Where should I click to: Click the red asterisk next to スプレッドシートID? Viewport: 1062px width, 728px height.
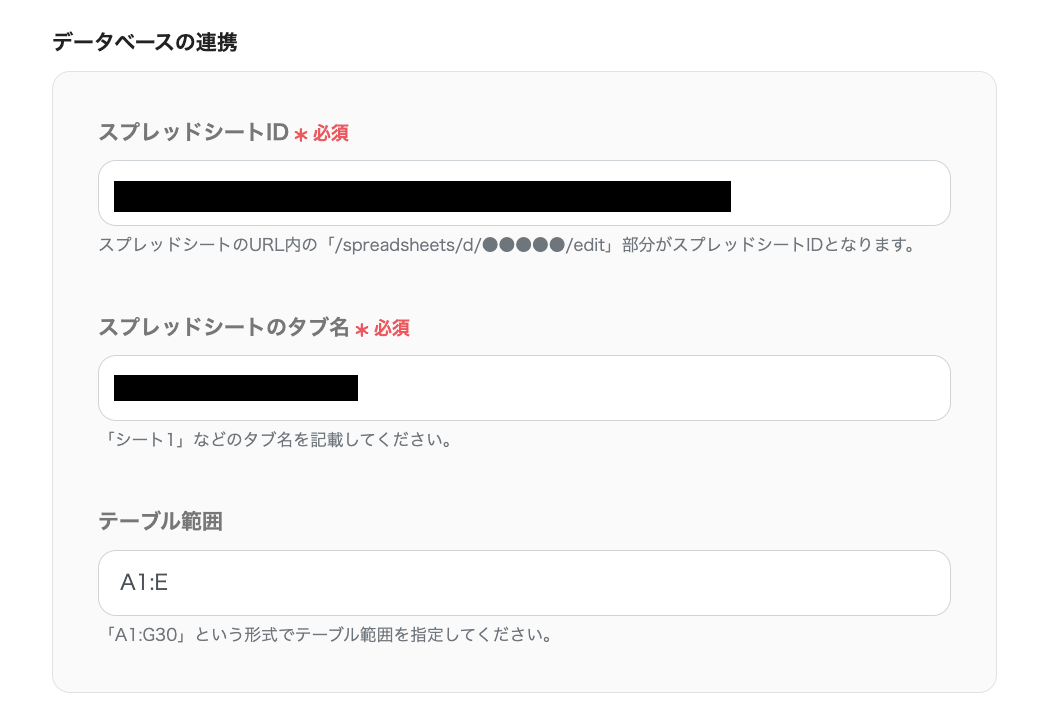pyautogui.click(x=300, y=135)
